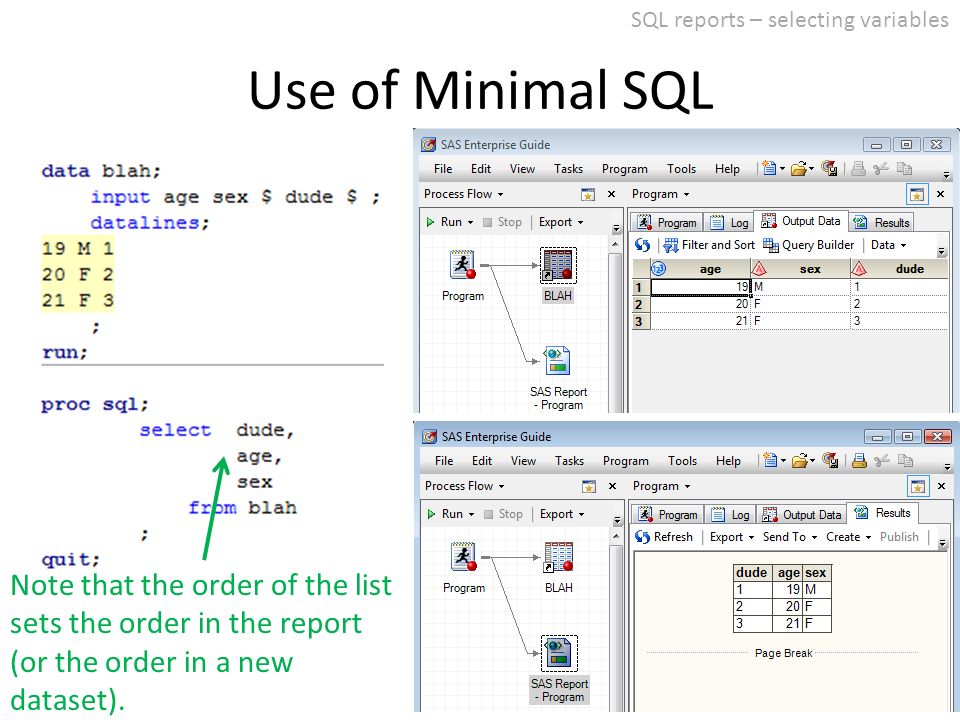Screen dimensions: 960x720
Task: Switch to Program tab in upper window
Action: [x=667, y=223]
